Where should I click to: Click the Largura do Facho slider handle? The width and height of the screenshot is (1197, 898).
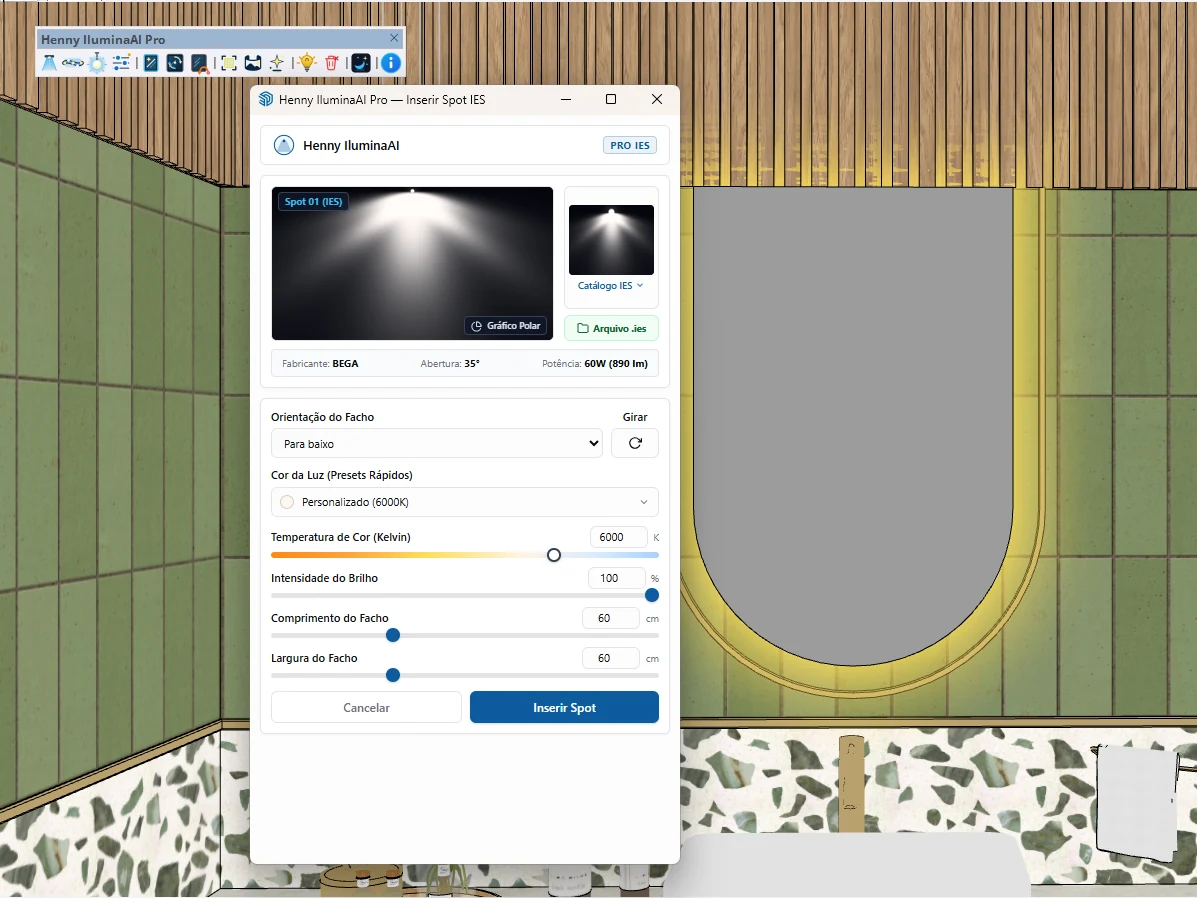pos(393,675)
